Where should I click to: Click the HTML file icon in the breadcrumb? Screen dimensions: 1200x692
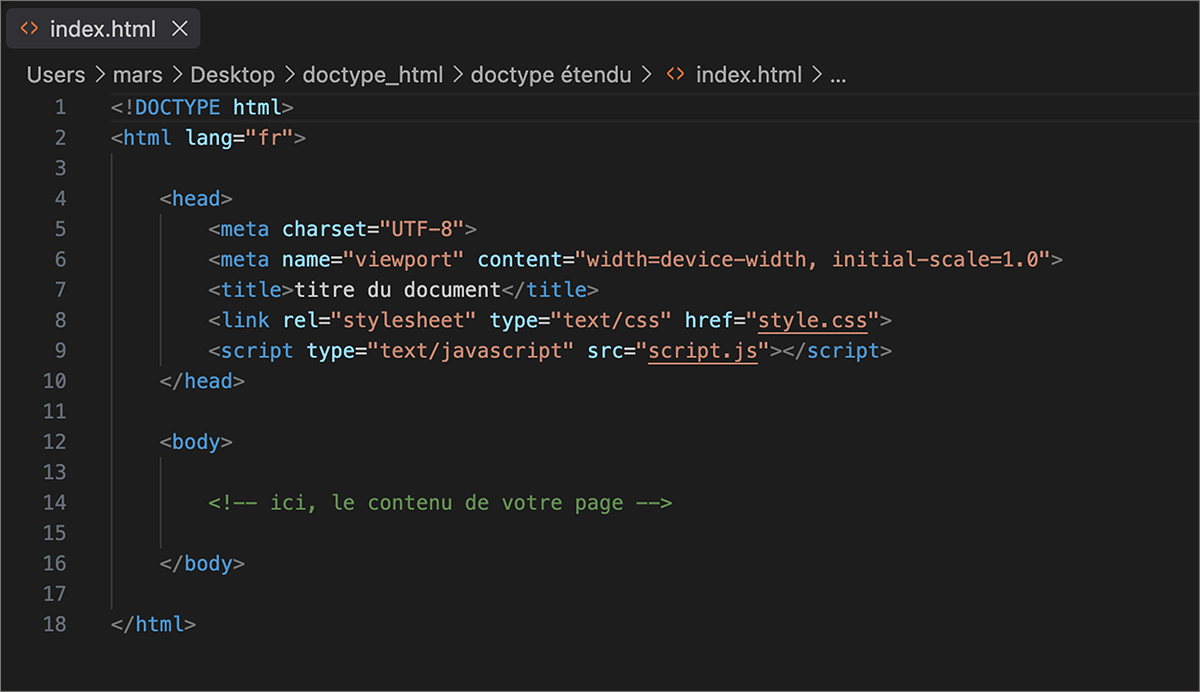[676, 74]
